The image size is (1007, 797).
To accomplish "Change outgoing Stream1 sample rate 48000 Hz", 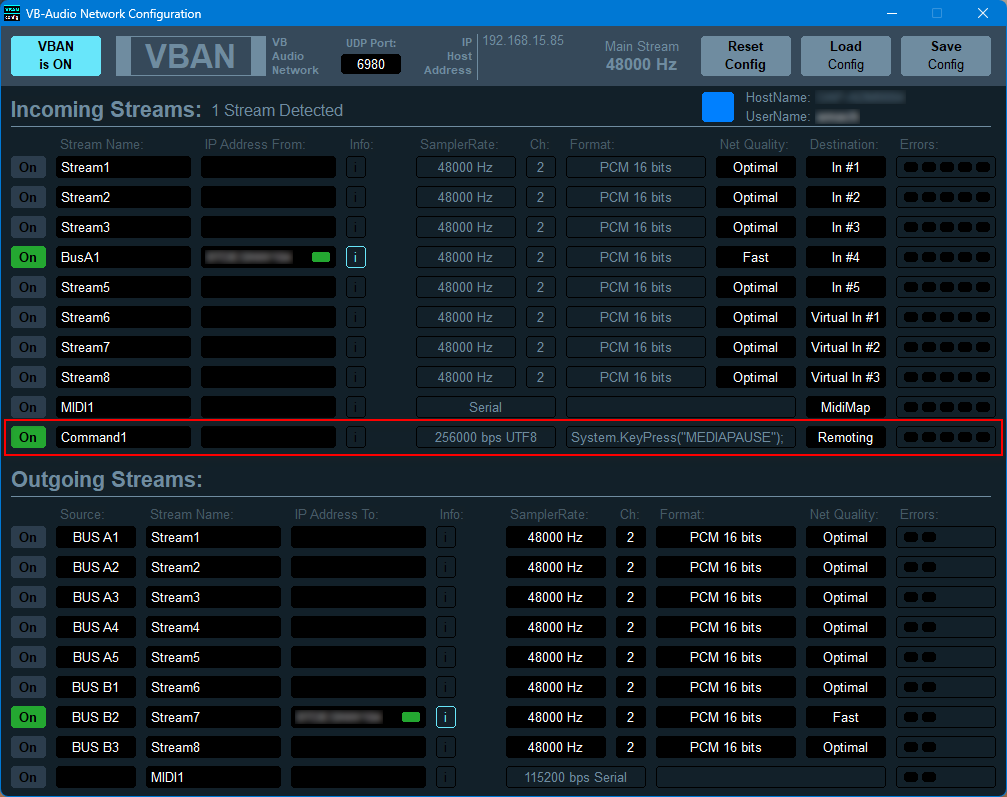I will (556, 538).
